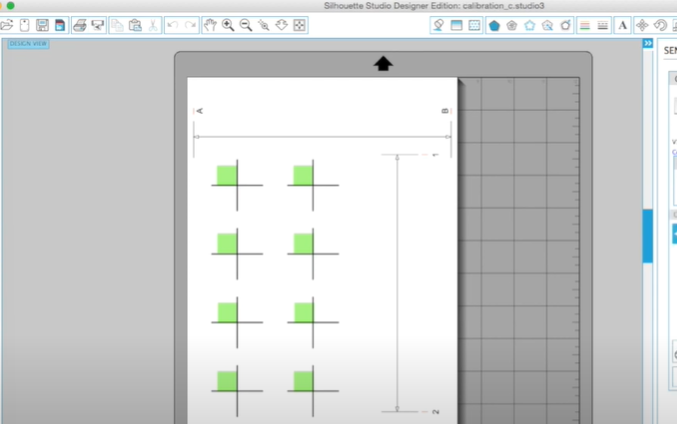Click the vertical scrollbar thumb
This screenshot has width=677, height=424.
pos(647,236)
